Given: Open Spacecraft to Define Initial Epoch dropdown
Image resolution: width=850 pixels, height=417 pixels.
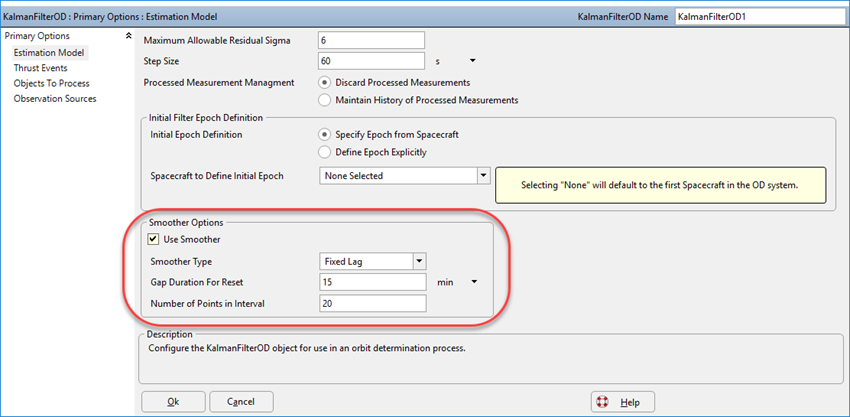Looking at the screenshot, I should pyautogui.click(x=483, y=175).
